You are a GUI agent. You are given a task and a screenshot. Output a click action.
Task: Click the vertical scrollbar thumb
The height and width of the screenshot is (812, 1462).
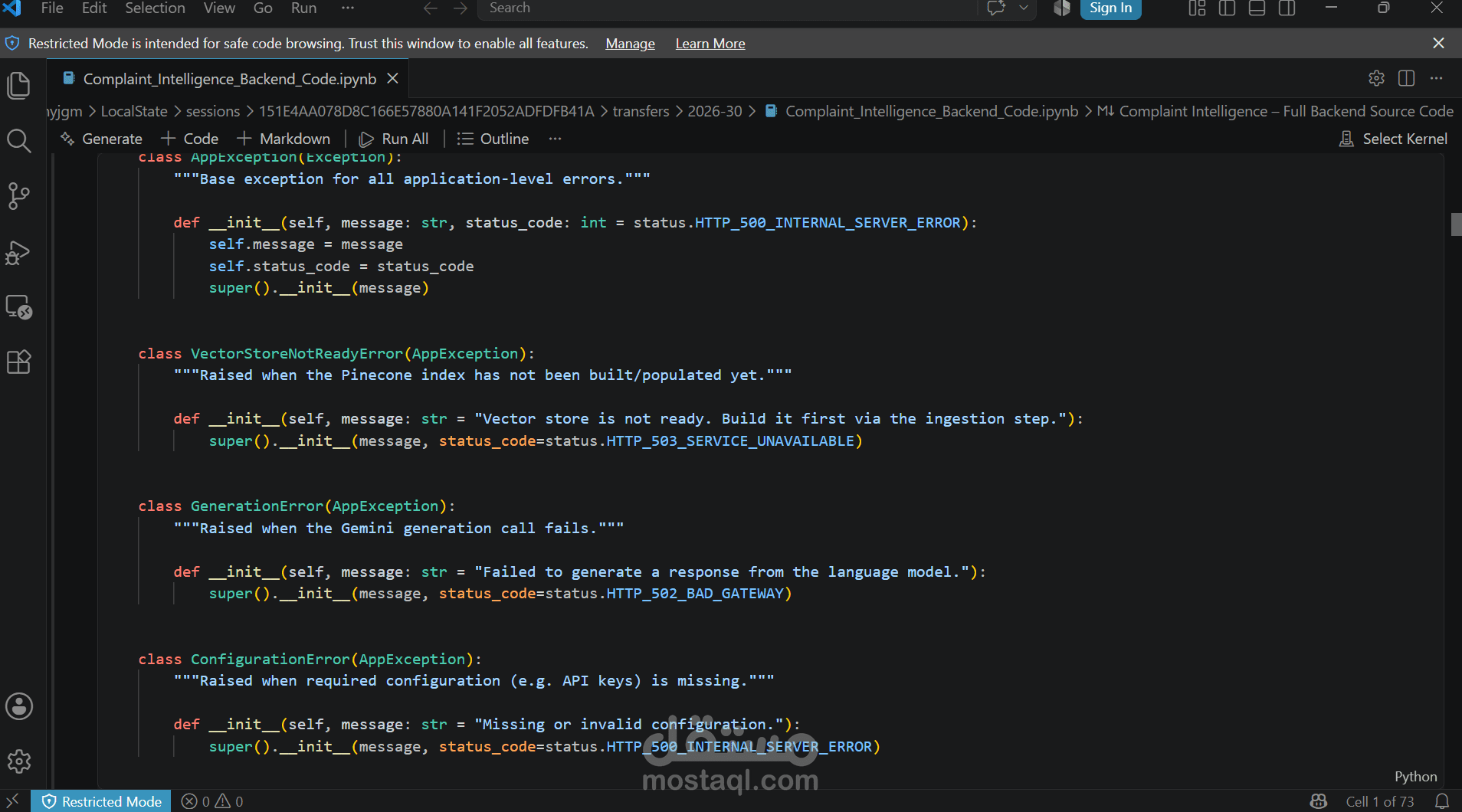pyautogui.click(x=1456, y=224)
